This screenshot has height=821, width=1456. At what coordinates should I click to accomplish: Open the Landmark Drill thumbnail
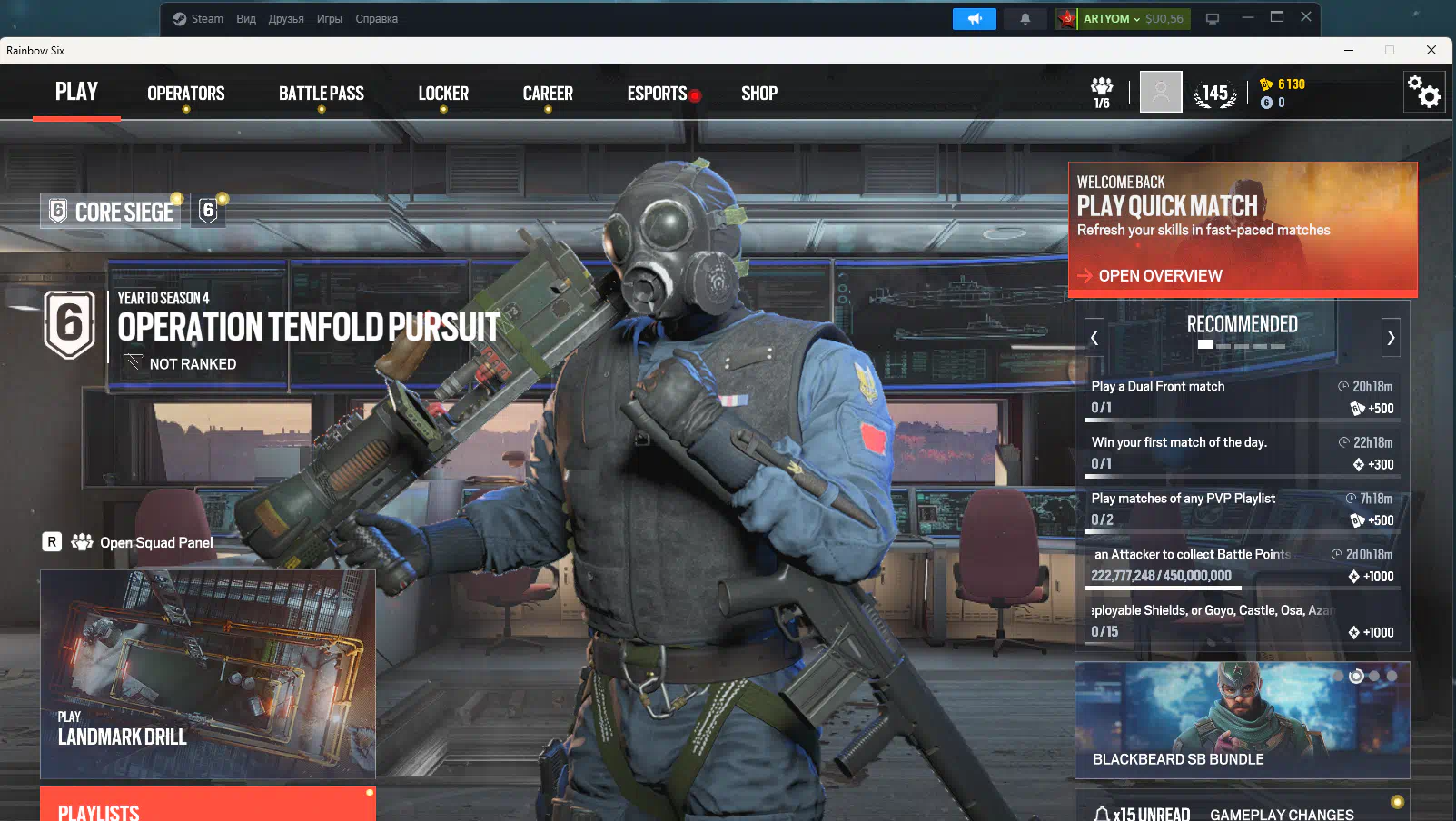pyautogui.click(x=208, y=674)
